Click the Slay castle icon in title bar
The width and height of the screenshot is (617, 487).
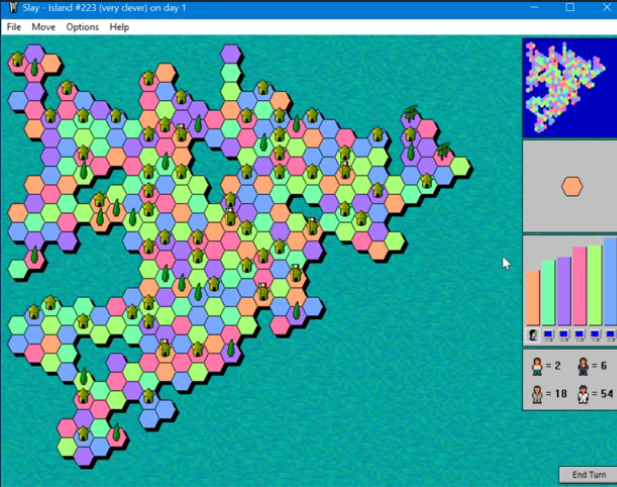click(9, 8)
